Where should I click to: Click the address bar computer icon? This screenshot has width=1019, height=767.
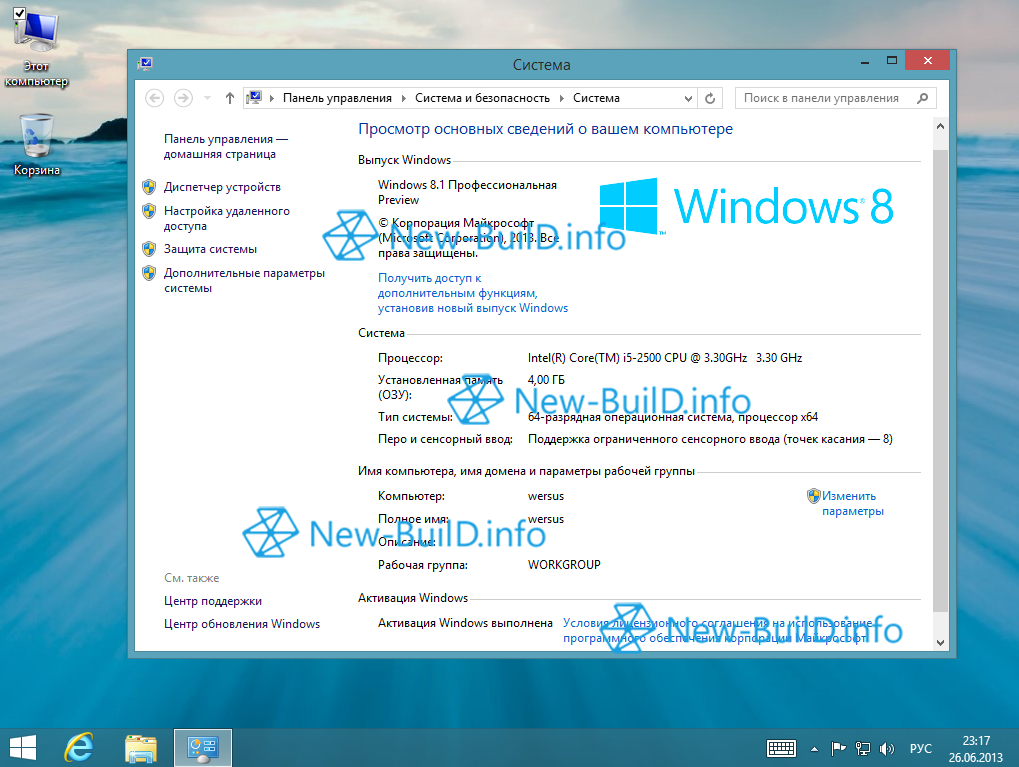[x=254, y=98]
